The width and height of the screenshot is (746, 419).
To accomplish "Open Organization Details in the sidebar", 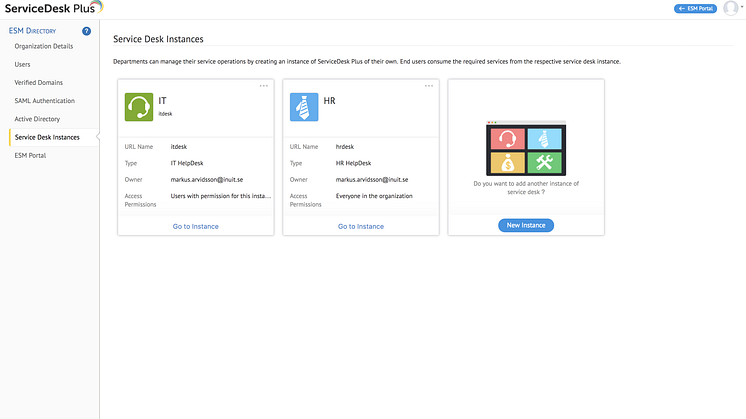I will point(44,46).
